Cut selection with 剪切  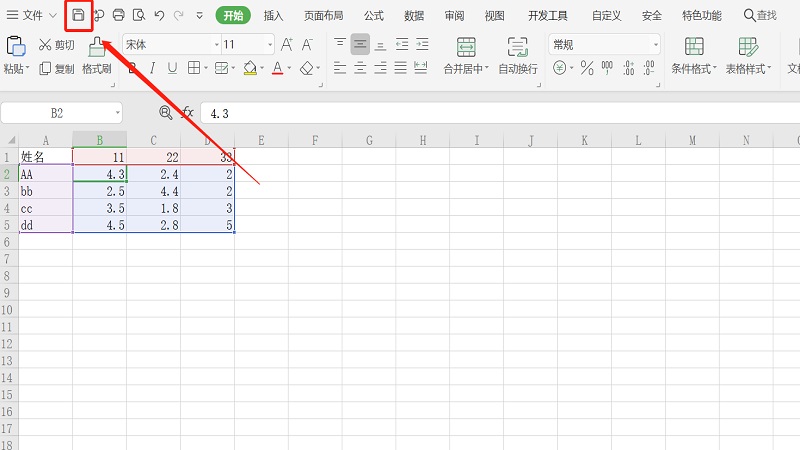tap(56, 45)
